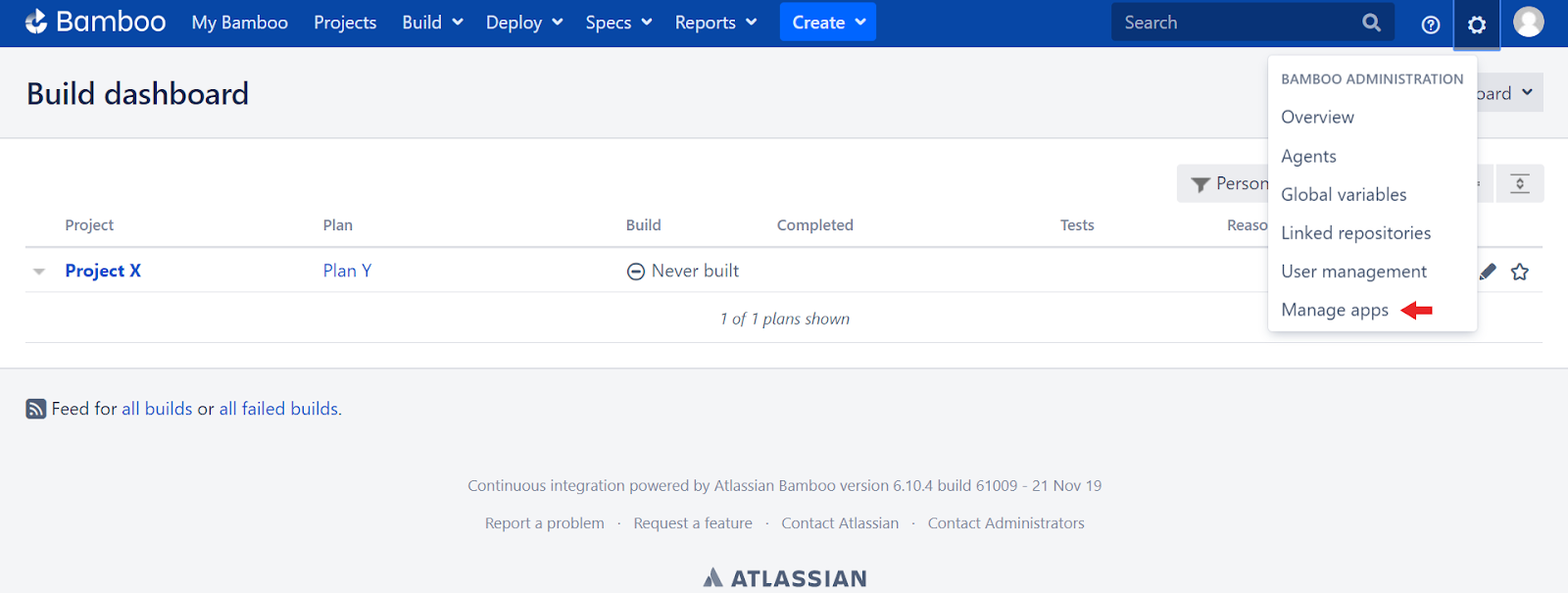Click Request a feature link
Image resolution: width=1568 pixels, height=593 pixels.
[x=693, y=523]
